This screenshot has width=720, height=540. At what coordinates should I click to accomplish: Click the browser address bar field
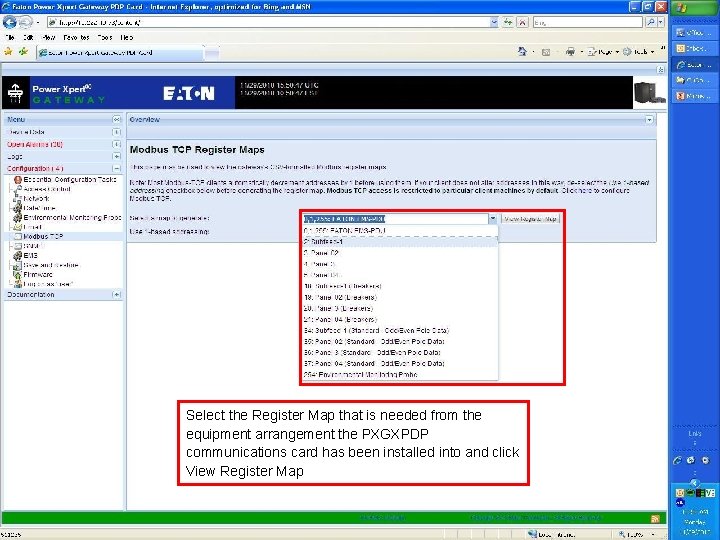pos(269,22)
